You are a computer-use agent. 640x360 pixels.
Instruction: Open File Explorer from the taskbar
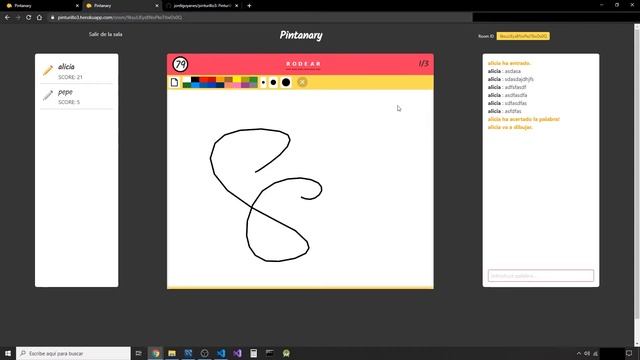[x=172, y=353]
